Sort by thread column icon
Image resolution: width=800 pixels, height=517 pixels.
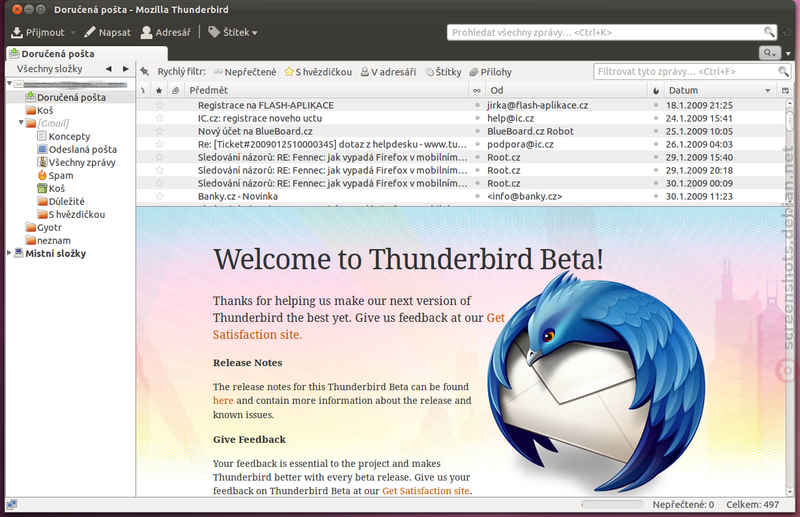pos(143,90)
